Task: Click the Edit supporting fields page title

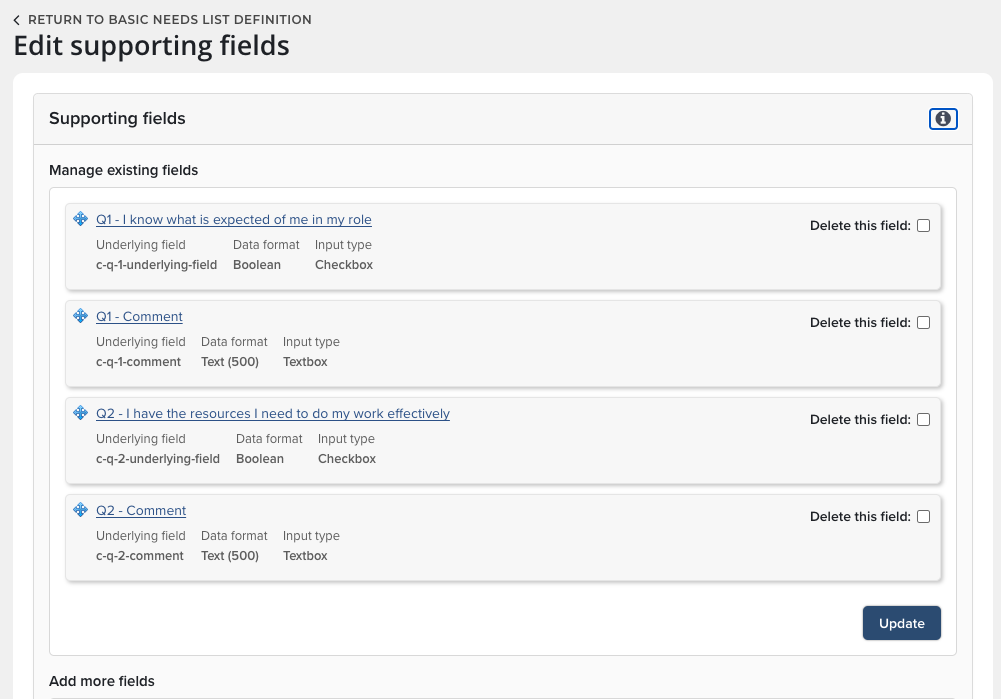Action: tap(151, 46)
